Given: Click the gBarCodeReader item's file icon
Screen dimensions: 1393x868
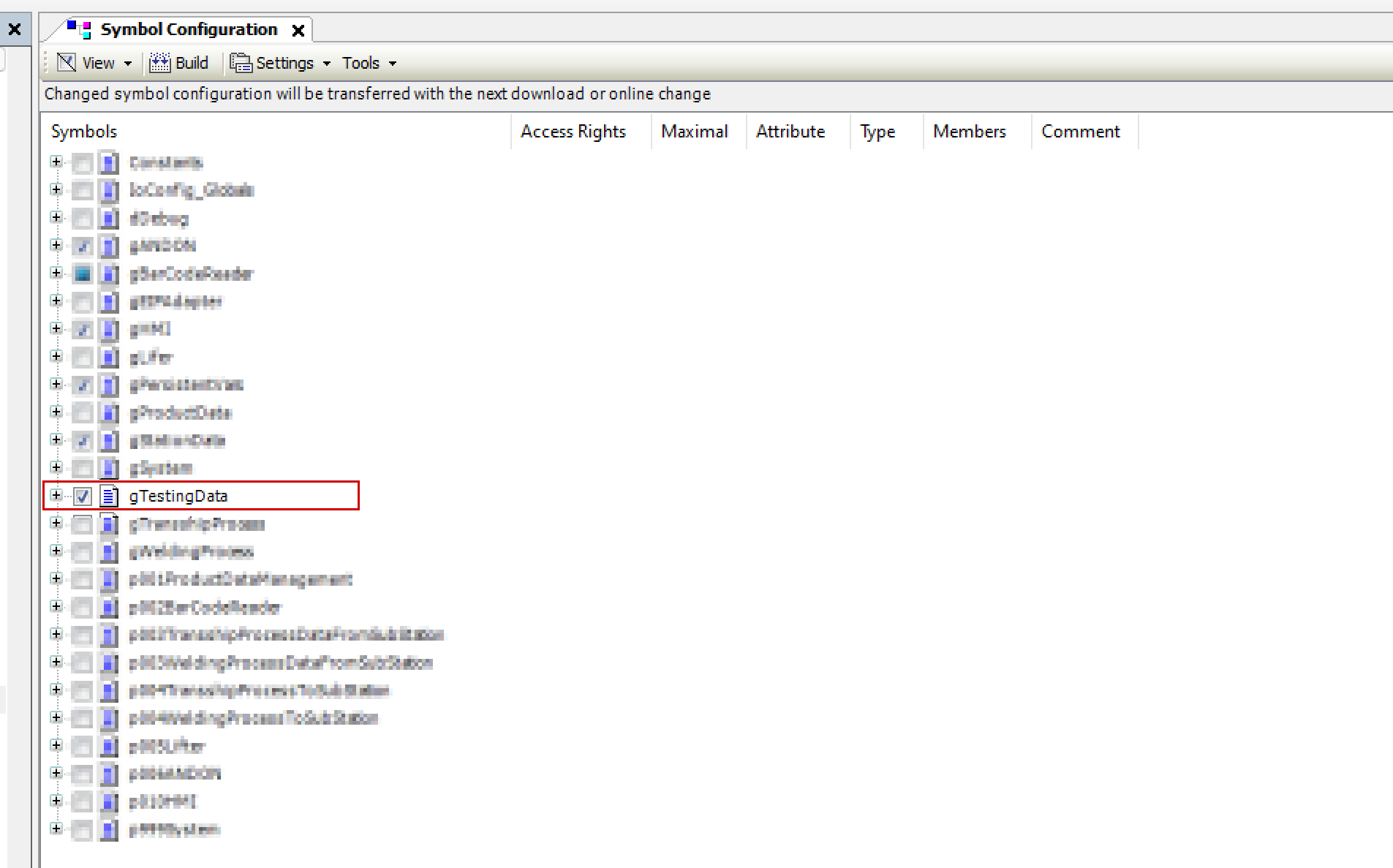Looking at the screenshot, I should pos(109,274).
